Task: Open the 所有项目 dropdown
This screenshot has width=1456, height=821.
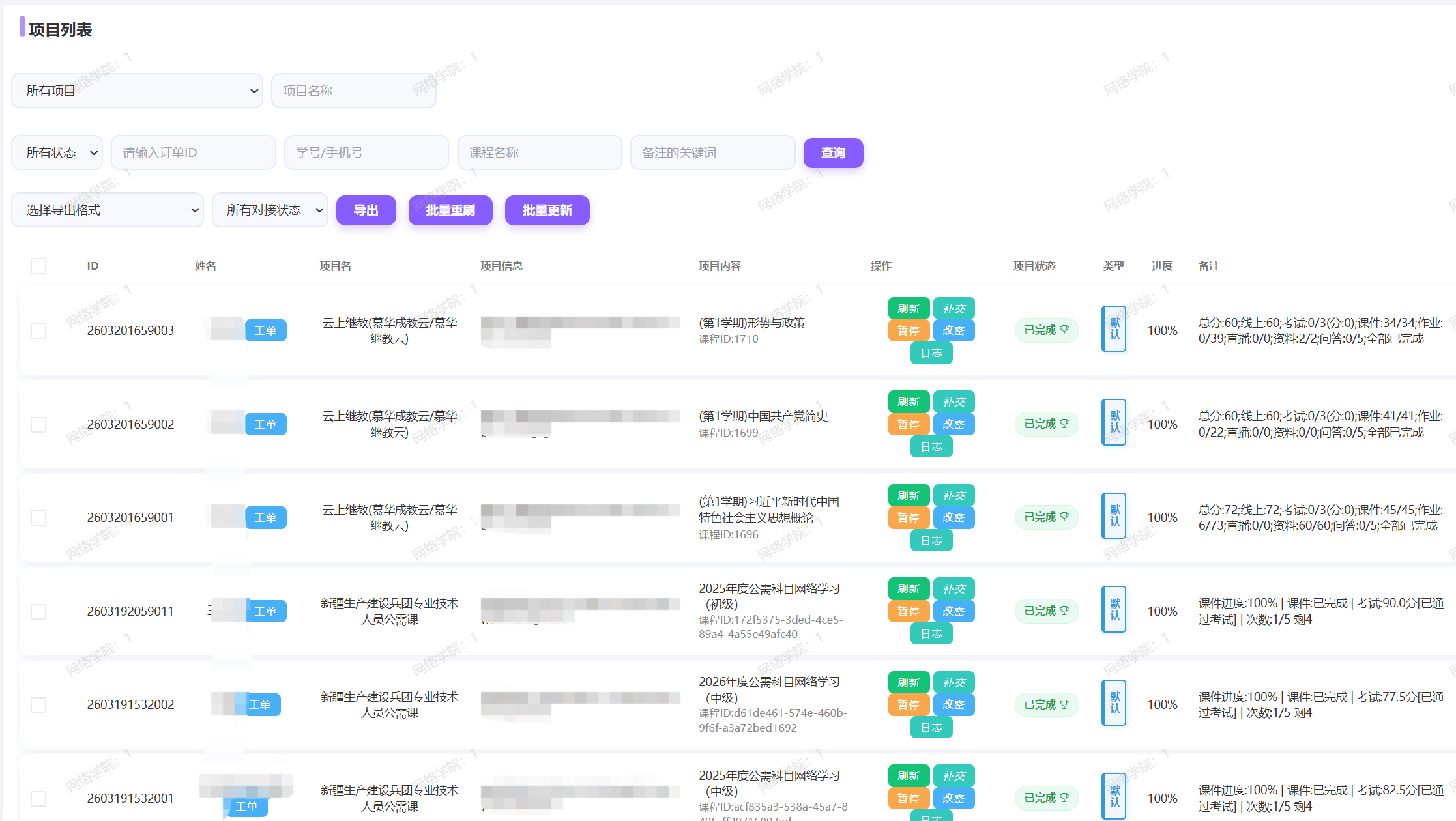Action: click(x=137, y=91)
